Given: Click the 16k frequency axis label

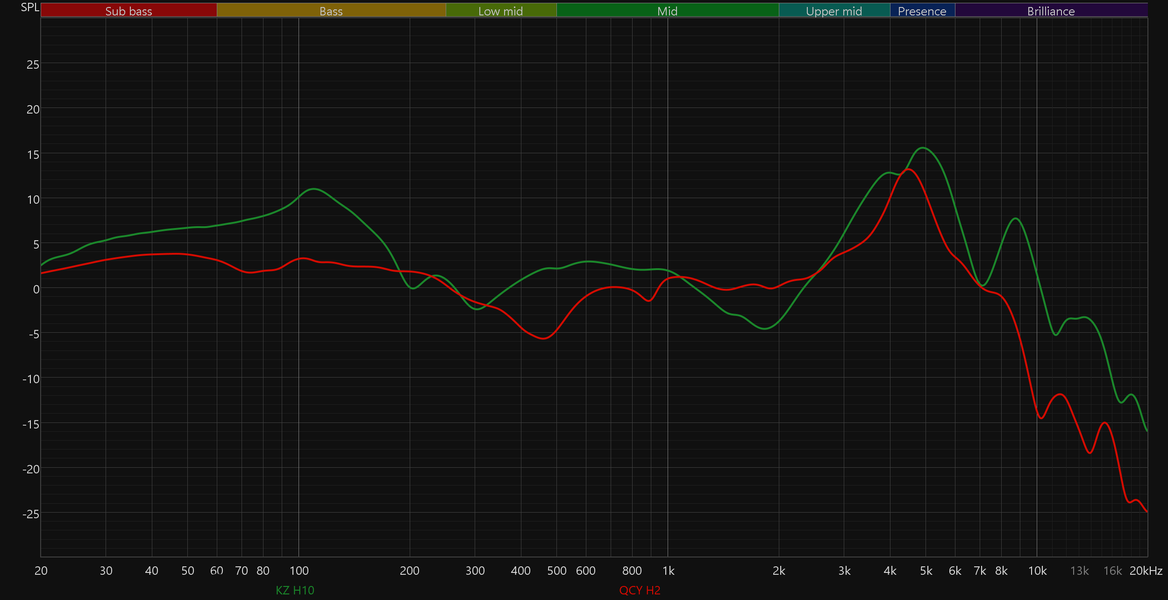Looking at the screenshot, I should [1112, 571].
